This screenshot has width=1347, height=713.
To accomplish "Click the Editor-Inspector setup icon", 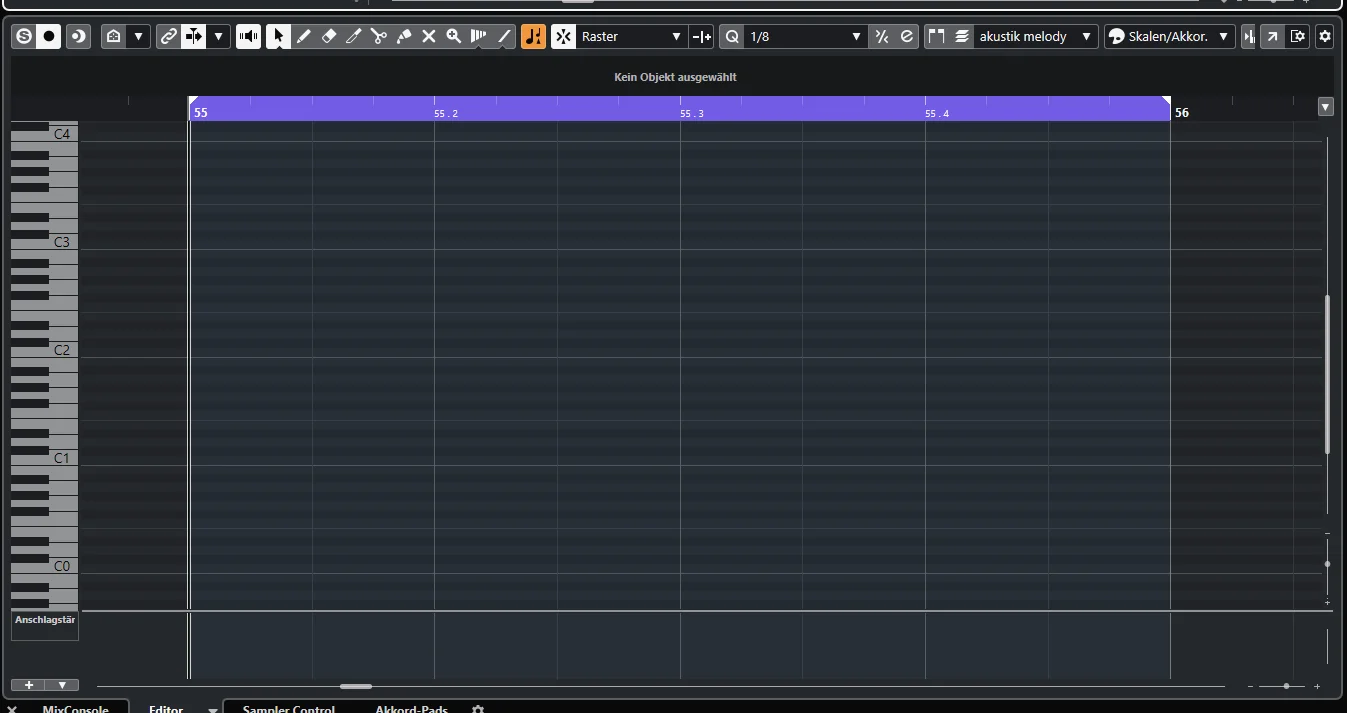I will (114, 37).
